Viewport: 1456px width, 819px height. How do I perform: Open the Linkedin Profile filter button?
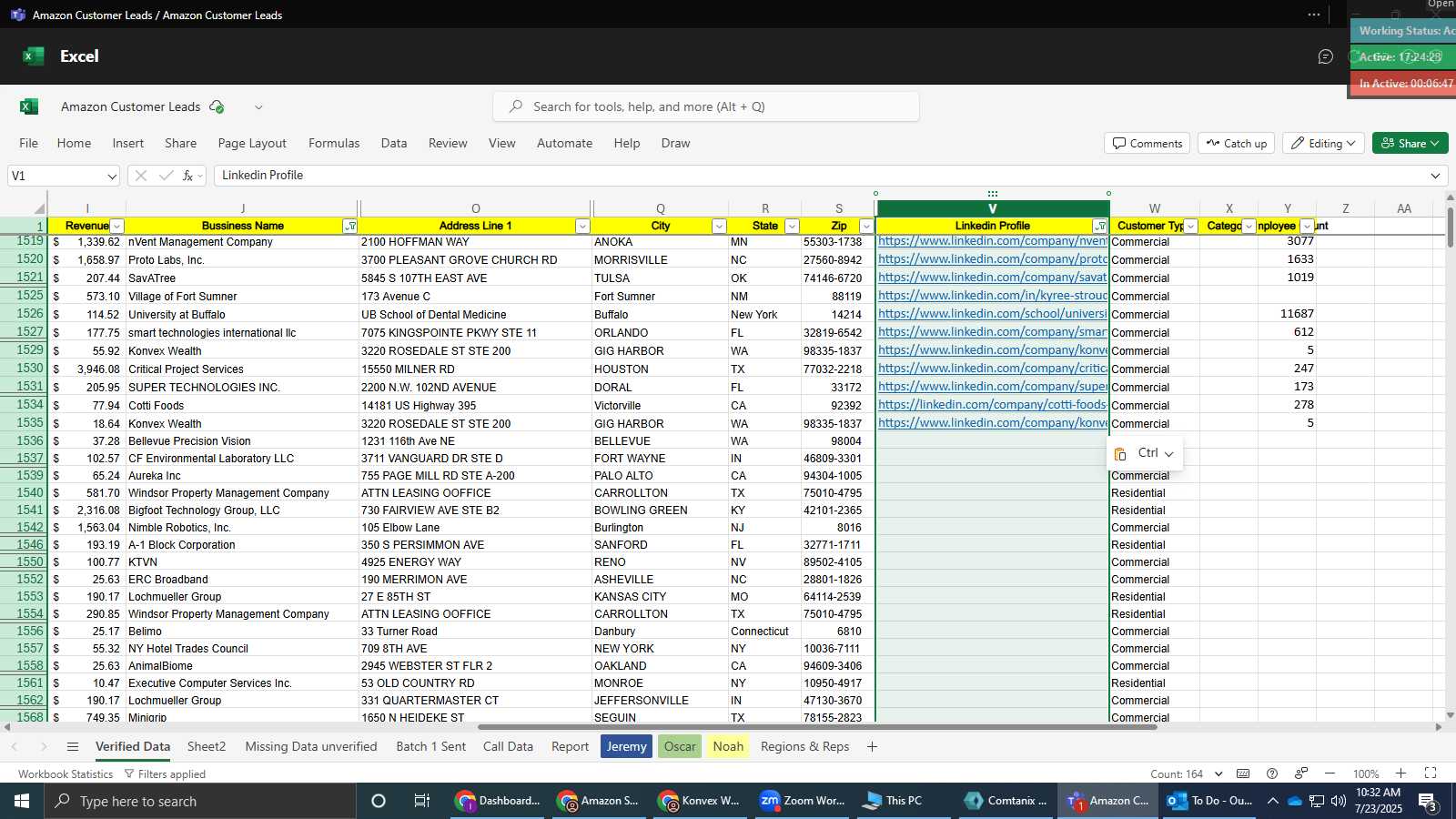1100,227
